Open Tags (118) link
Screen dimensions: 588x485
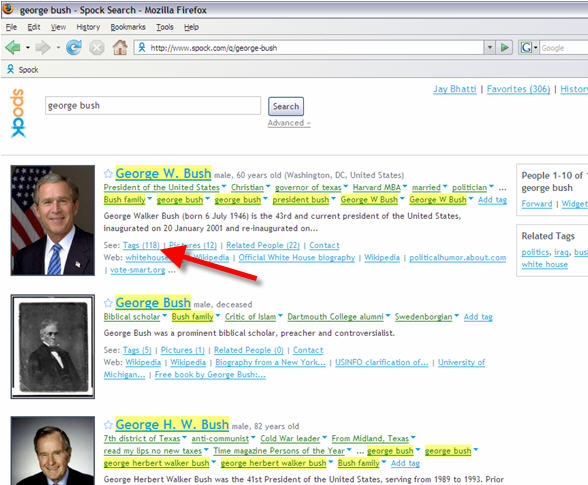[141, 245]
